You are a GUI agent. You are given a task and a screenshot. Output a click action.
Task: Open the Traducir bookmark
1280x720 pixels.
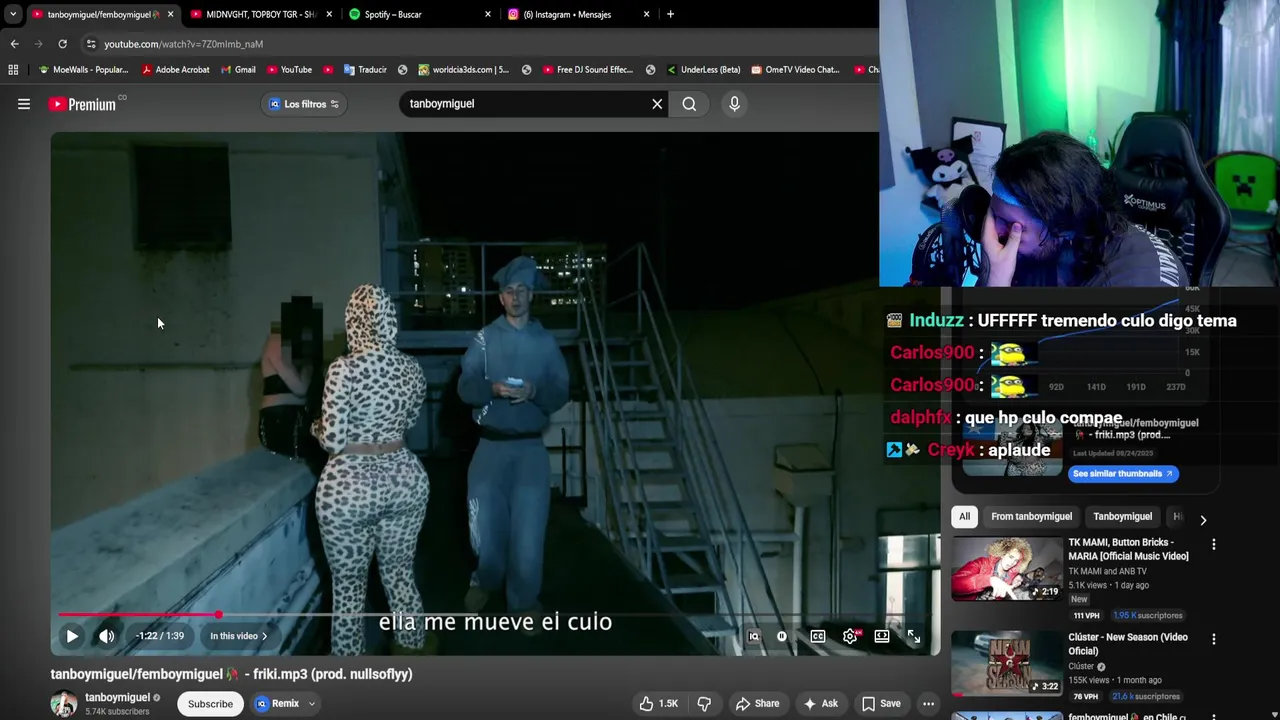pyautogui.click(x=365, y=70)
